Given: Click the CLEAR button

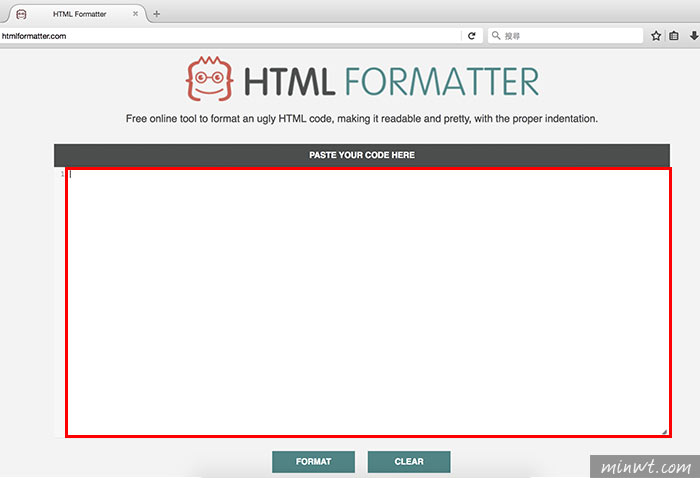Looking at the screenshot, I should pyautogui.click(x=409, y=461).
